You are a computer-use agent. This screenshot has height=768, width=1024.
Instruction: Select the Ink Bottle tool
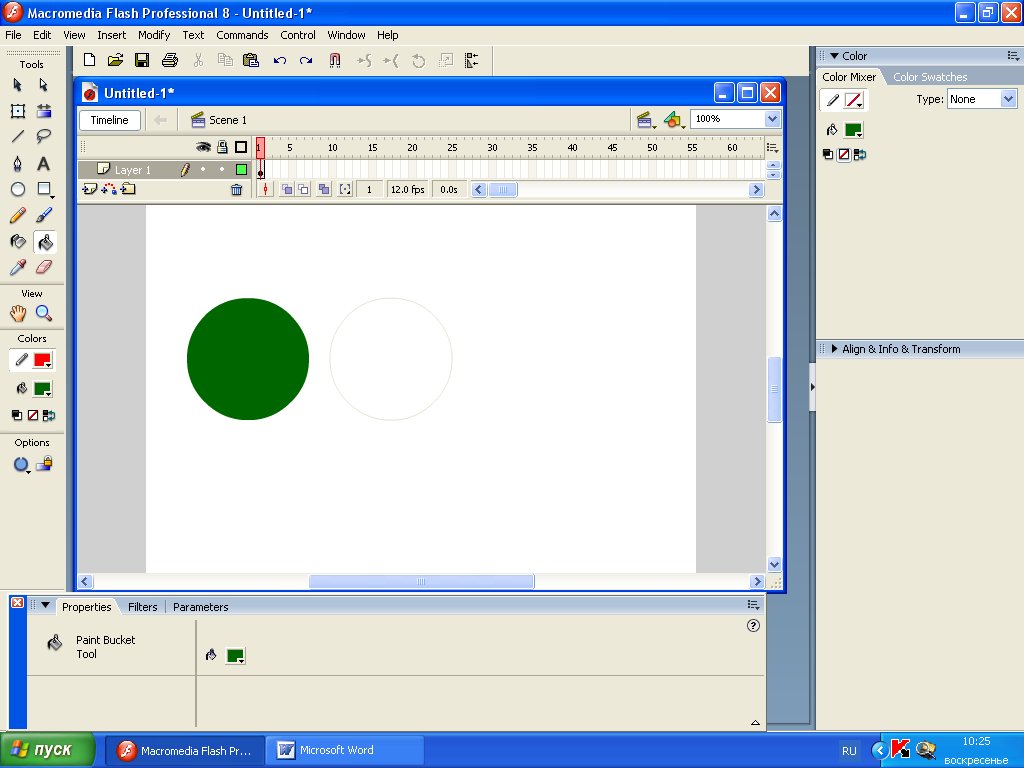click(x=18, y=242)
